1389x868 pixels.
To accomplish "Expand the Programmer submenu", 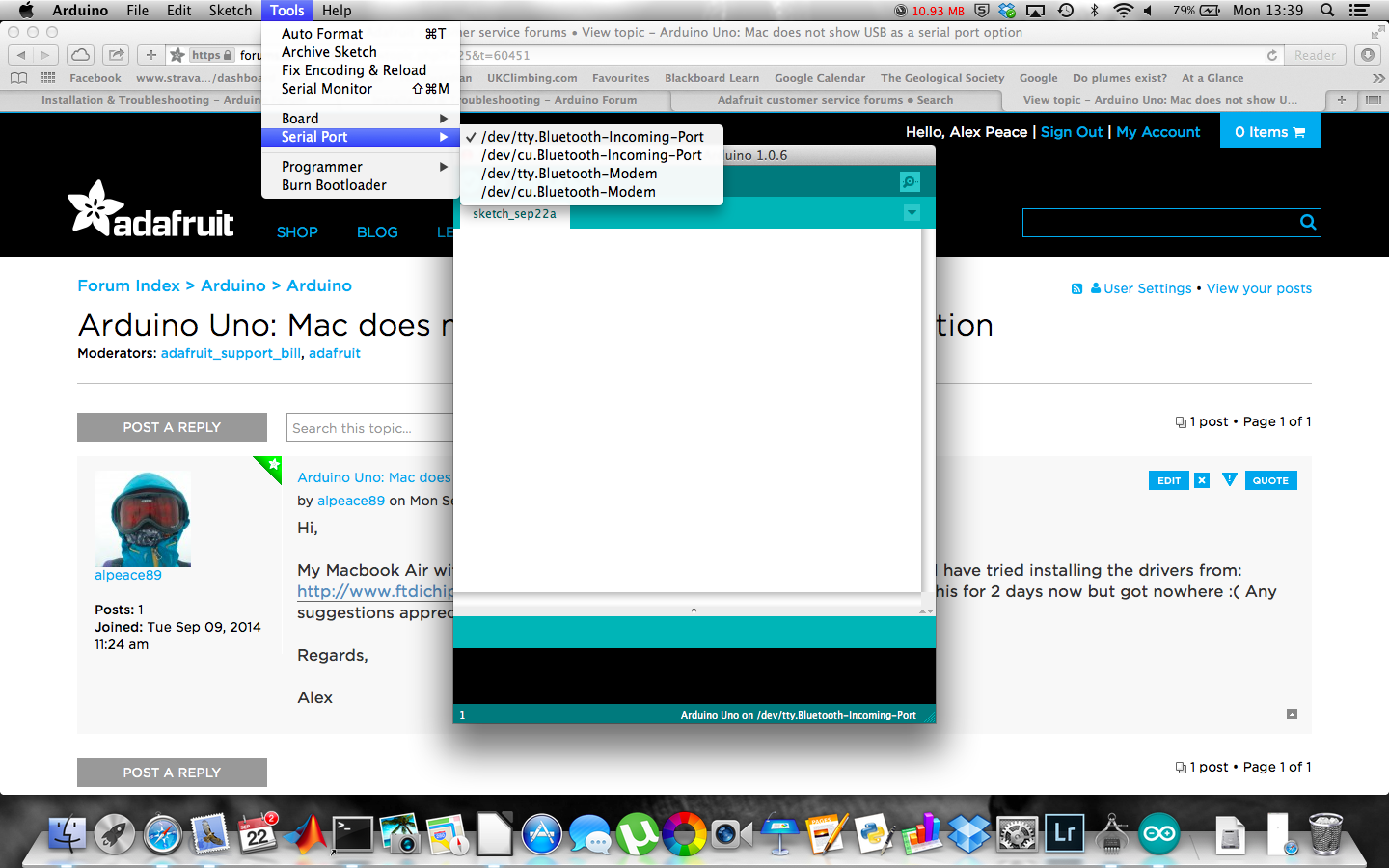I will pos(361,167).
